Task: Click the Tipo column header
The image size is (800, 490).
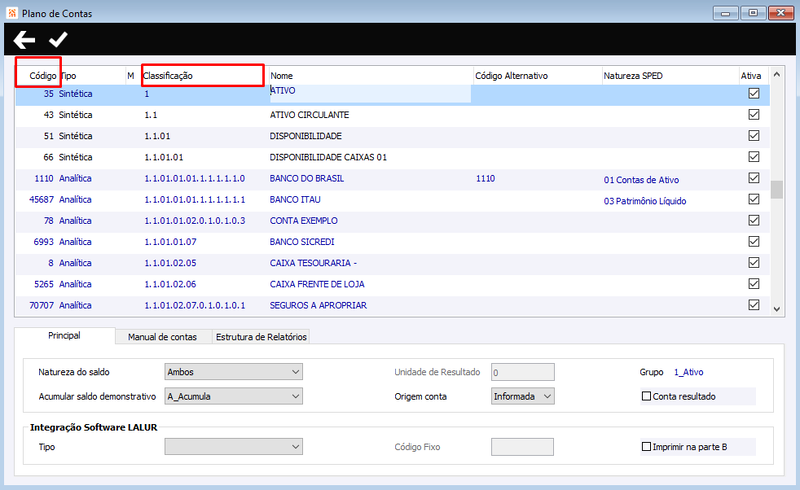Action: 68,76
